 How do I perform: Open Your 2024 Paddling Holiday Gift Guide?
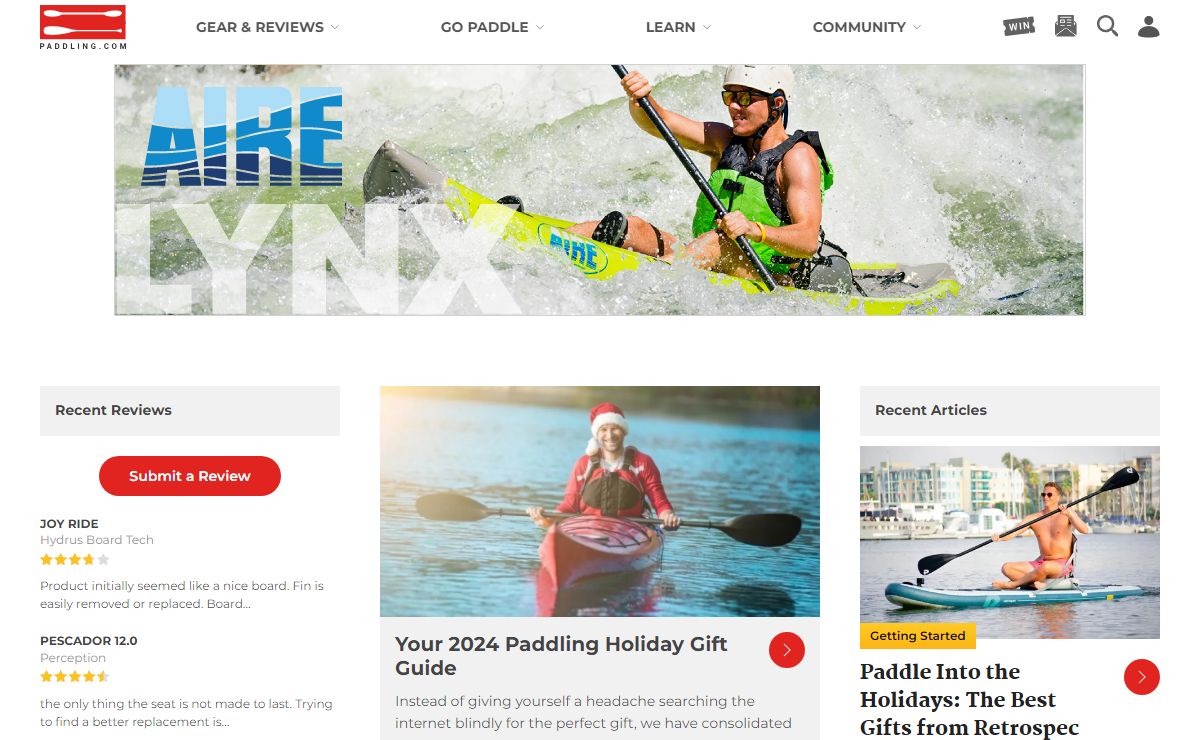point(561,656)
